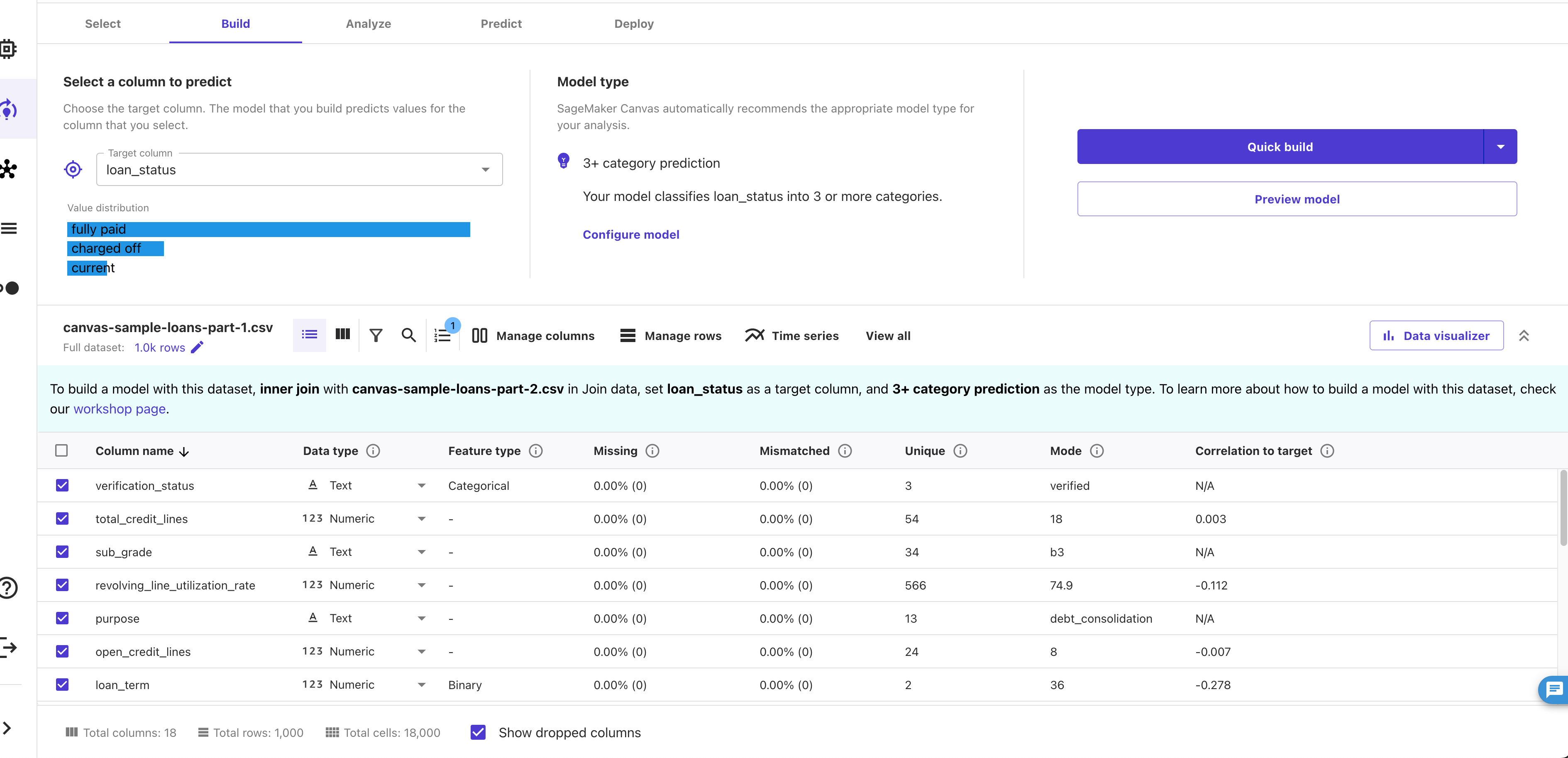The width and height of the screenshot is (1568, 758).
Task: Edit dataset rows pencil icon
Action: [197, 347]
